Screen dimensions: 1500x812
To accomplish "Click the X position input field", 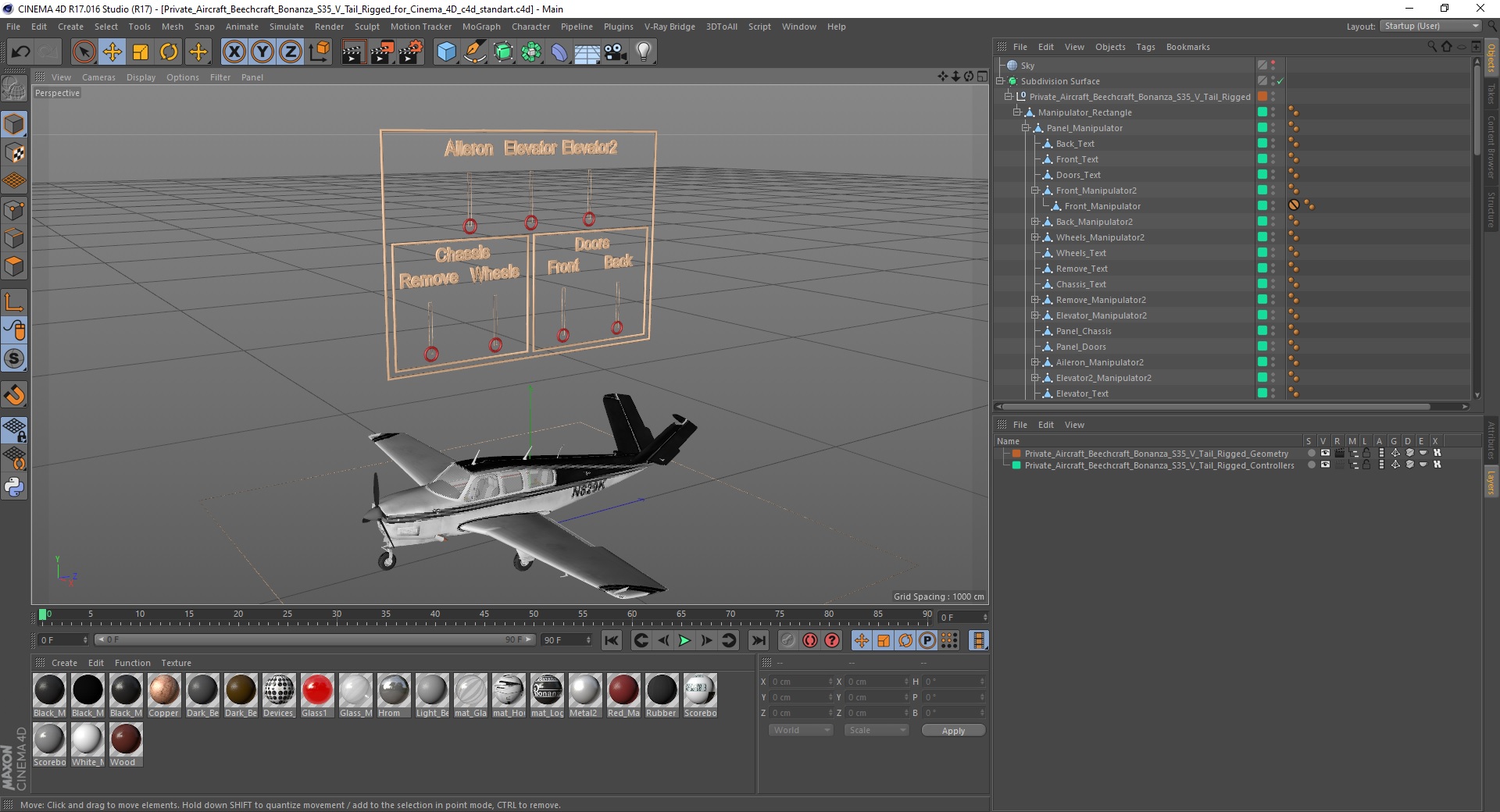I will tap(801, 682).
